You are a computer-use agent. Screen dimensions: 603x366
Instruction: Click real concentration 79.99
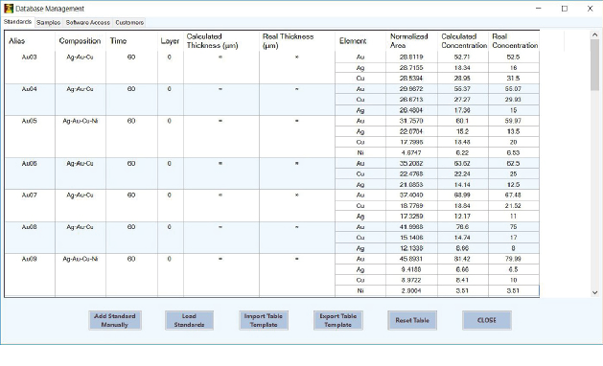[x=514, y=259]
